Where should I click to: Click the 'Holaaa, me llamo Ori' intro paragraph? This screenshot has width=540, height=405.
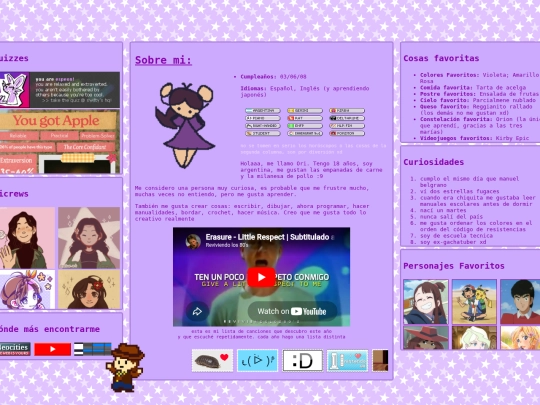pos(311,170)
